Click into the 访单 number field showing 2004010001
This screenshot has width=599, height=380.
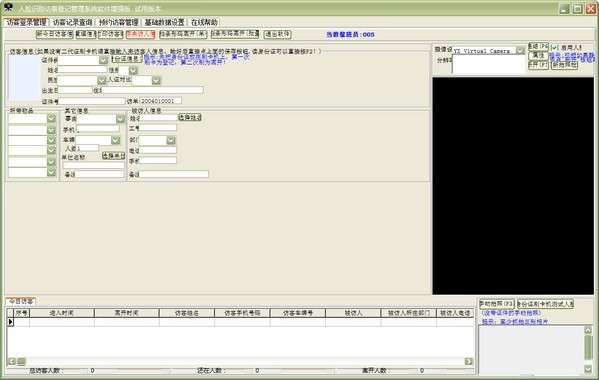160,101
